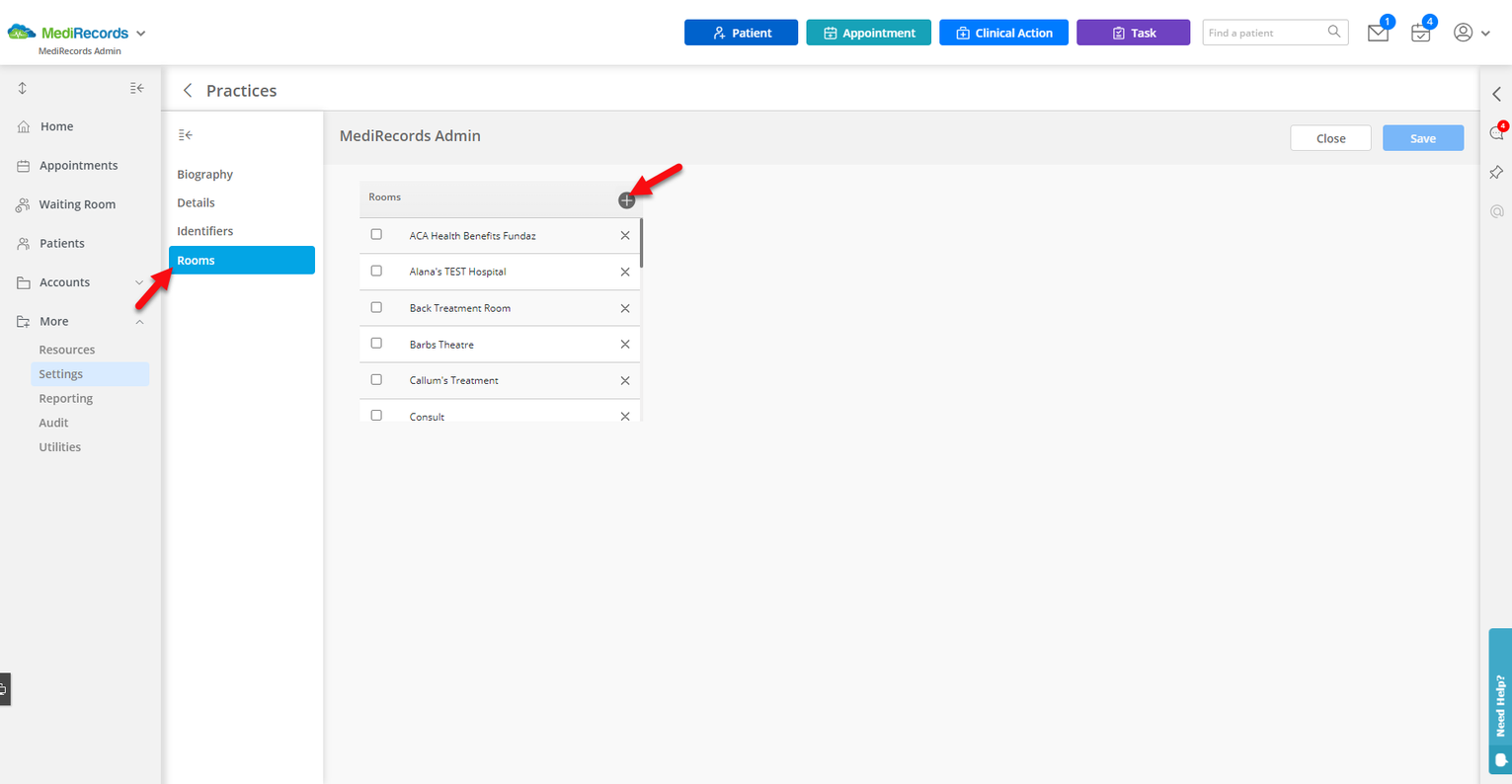1512x784 pixels.
Task: Open the inbox messages icon with badge 1
Action: coord(1378,32)
